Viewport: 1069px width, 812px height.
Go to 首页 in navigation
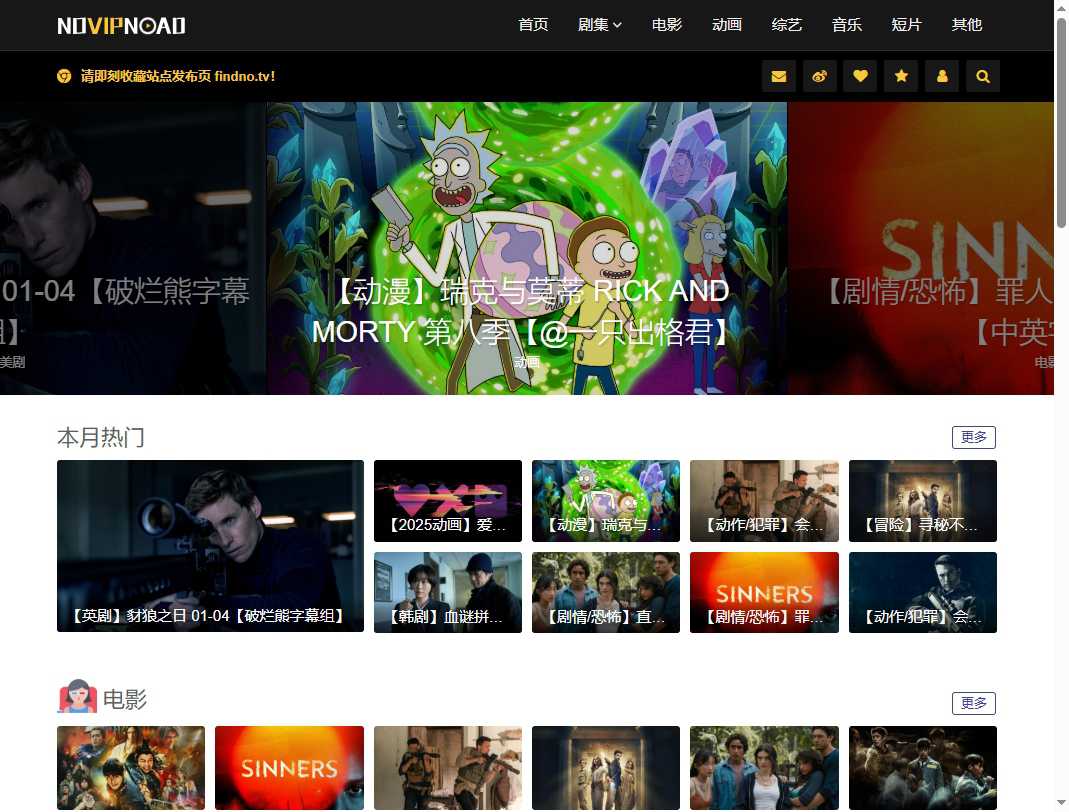click(533, 25)
